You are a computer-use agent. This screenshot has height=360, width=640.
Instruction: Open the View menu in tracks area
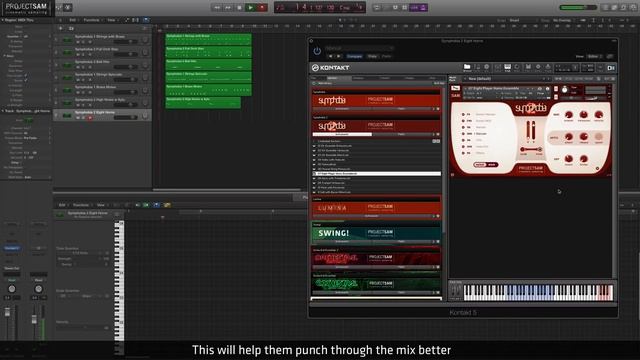coord(111,20)
